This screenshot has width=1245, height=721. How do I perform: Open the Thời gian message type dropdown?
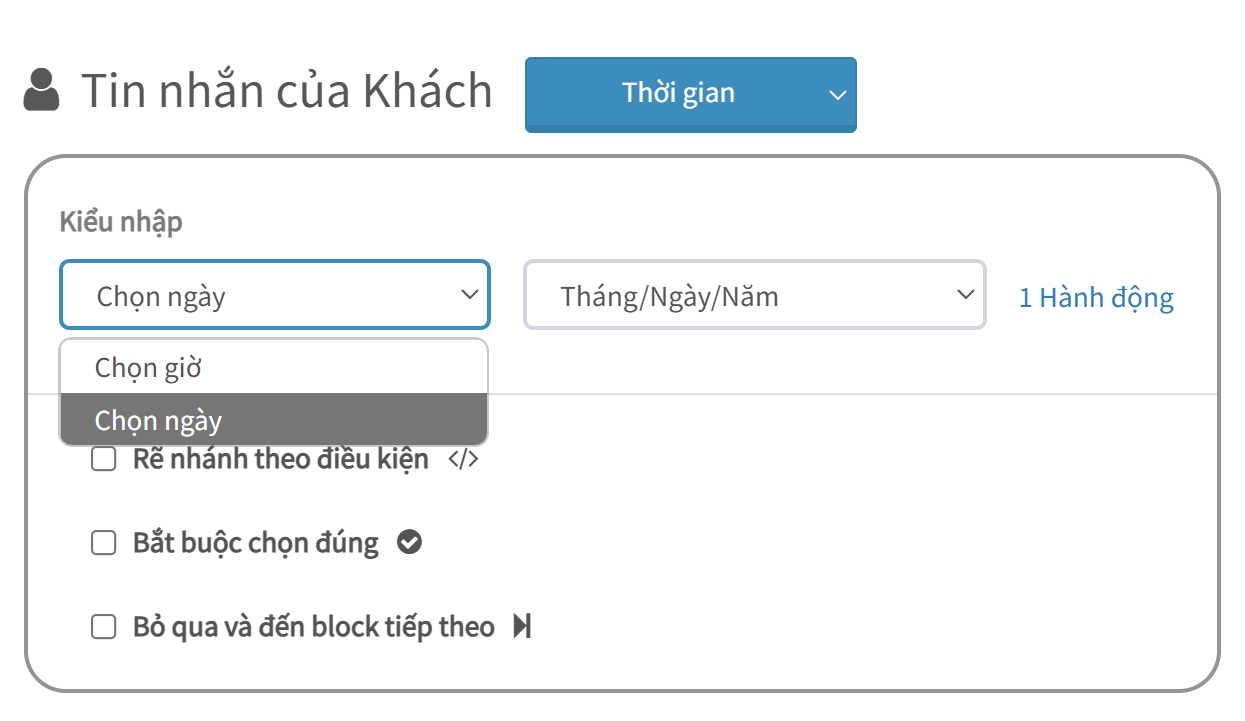691,94
